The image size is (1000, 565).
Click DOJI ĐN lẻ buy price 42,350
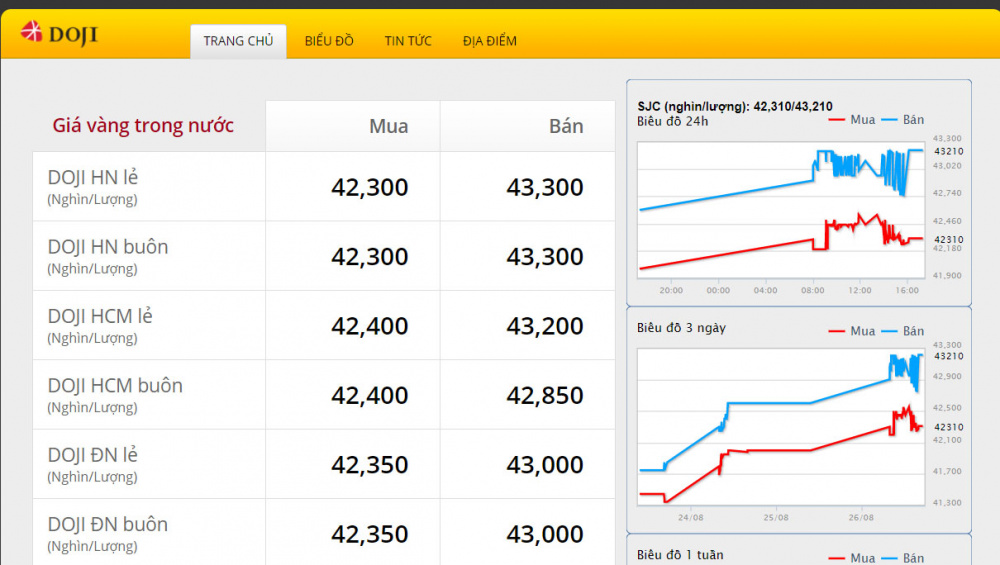click(370, 466)
